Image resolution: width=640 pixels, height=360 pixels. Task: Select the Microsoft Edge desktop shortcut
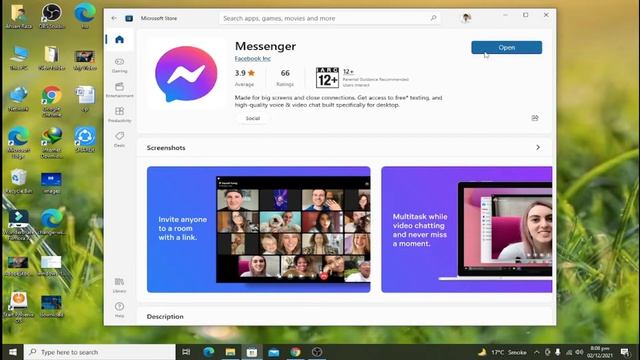click(18, 142)
